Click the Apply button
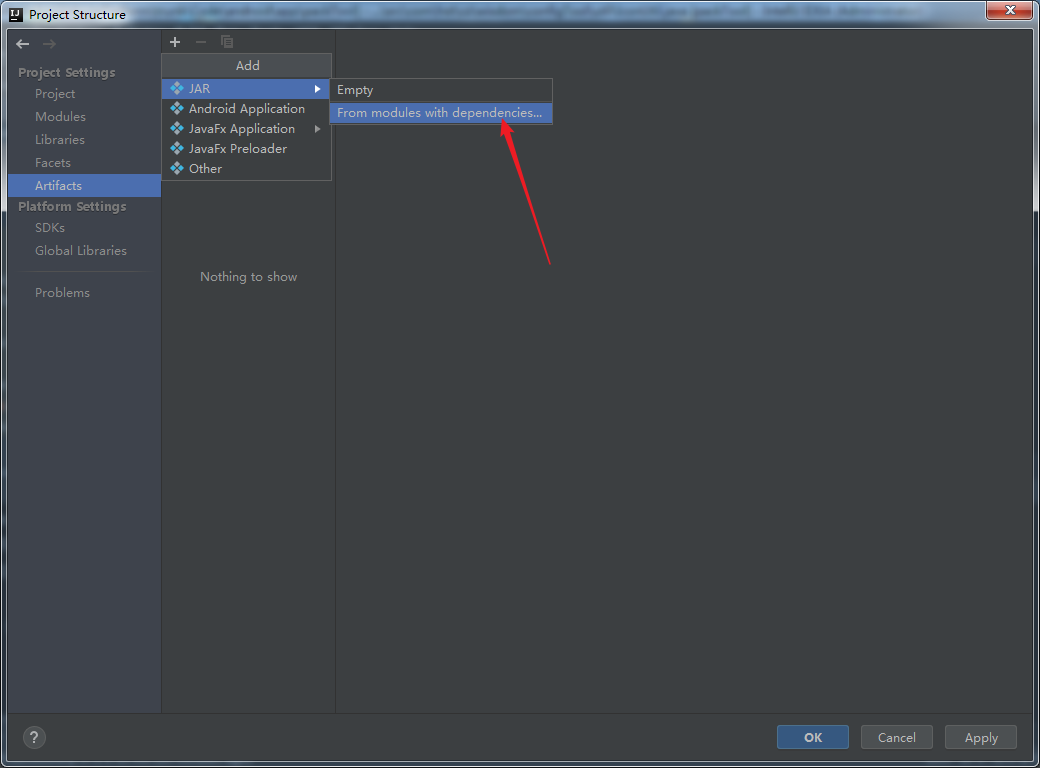This screenshot has width=1040, height=768. (981, 737)
